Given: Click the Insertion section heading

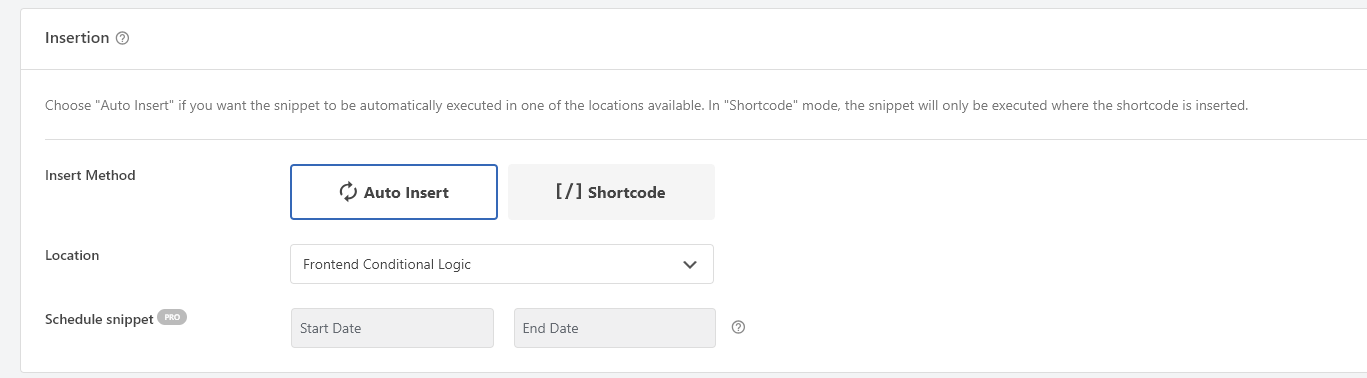Looking at the screenshot, I should point(77,38).
